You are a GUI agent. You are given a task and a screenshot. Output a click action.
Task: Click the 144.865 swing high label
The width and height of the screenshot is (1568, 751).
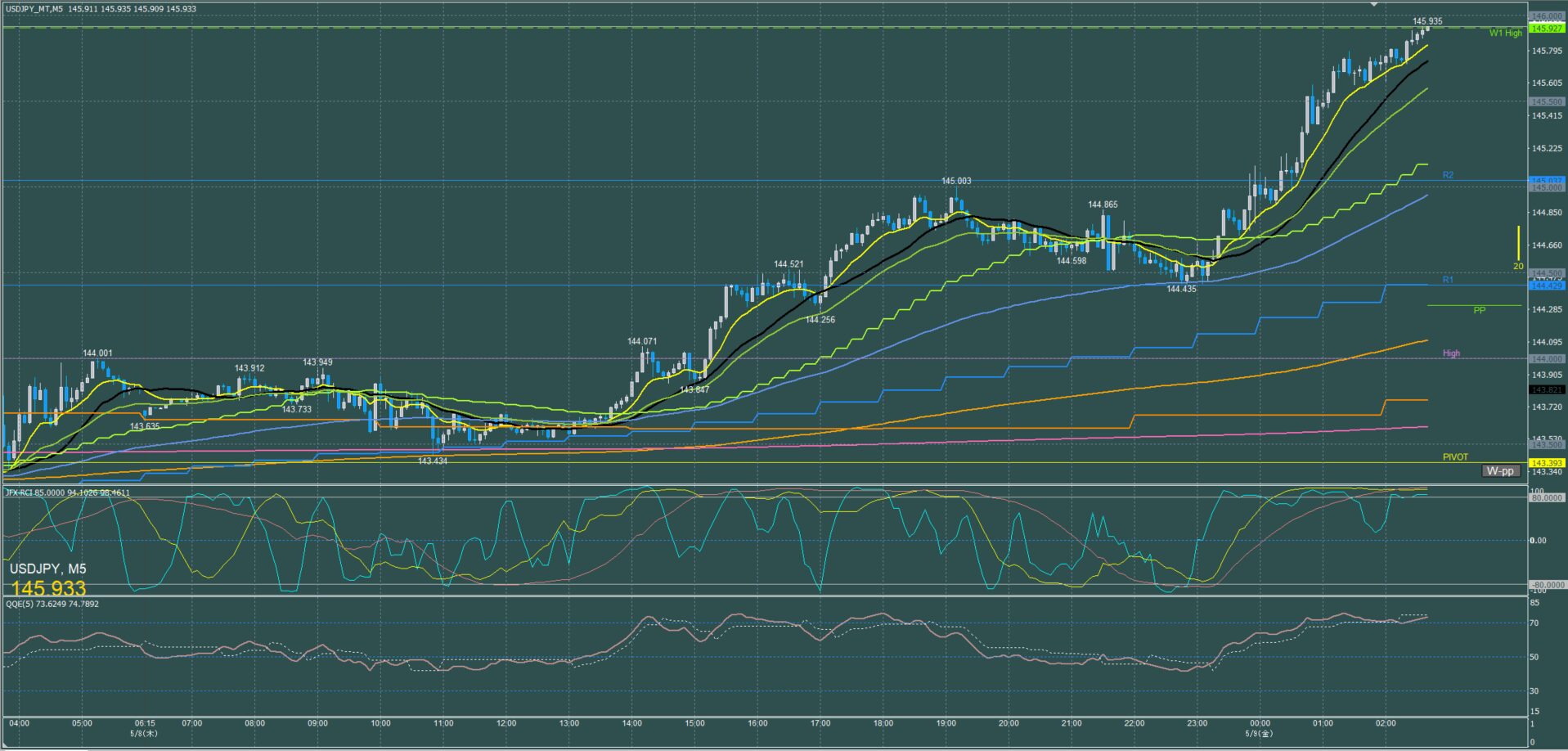coord(1103,205)
